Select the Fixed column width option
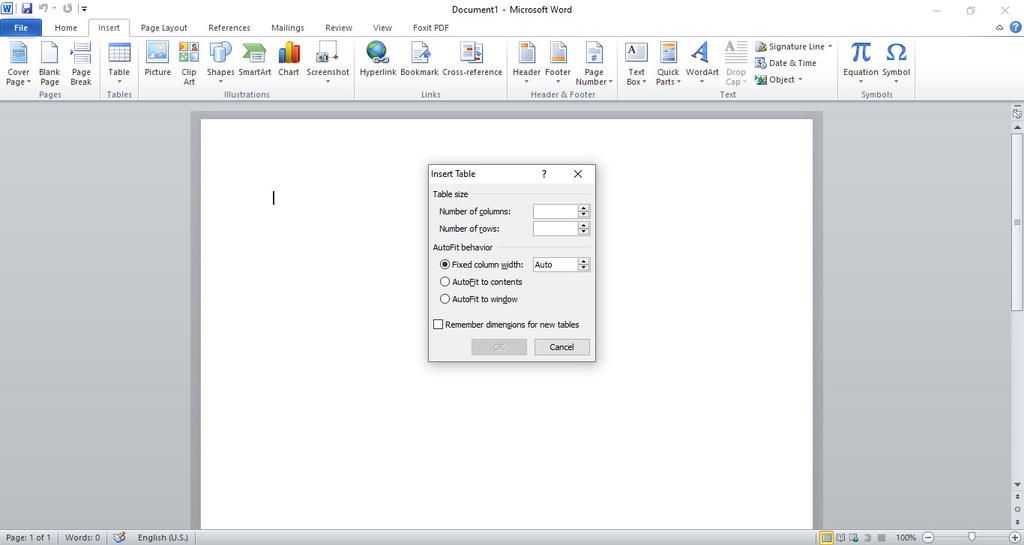The width and height of the screenshot is (1024, 545). coord(445,265)
